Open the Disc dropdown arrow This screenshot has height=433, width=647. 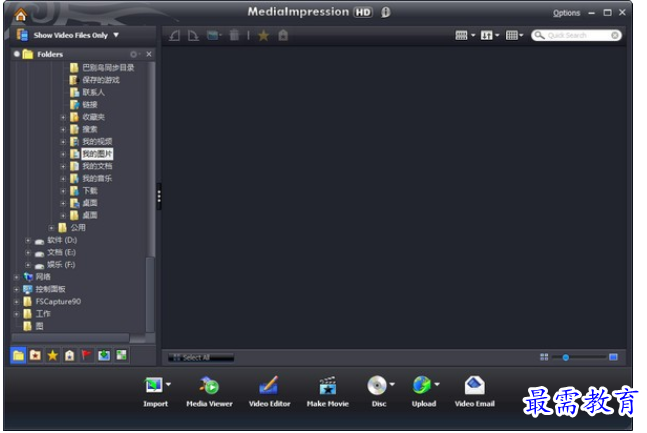point(392,384)
